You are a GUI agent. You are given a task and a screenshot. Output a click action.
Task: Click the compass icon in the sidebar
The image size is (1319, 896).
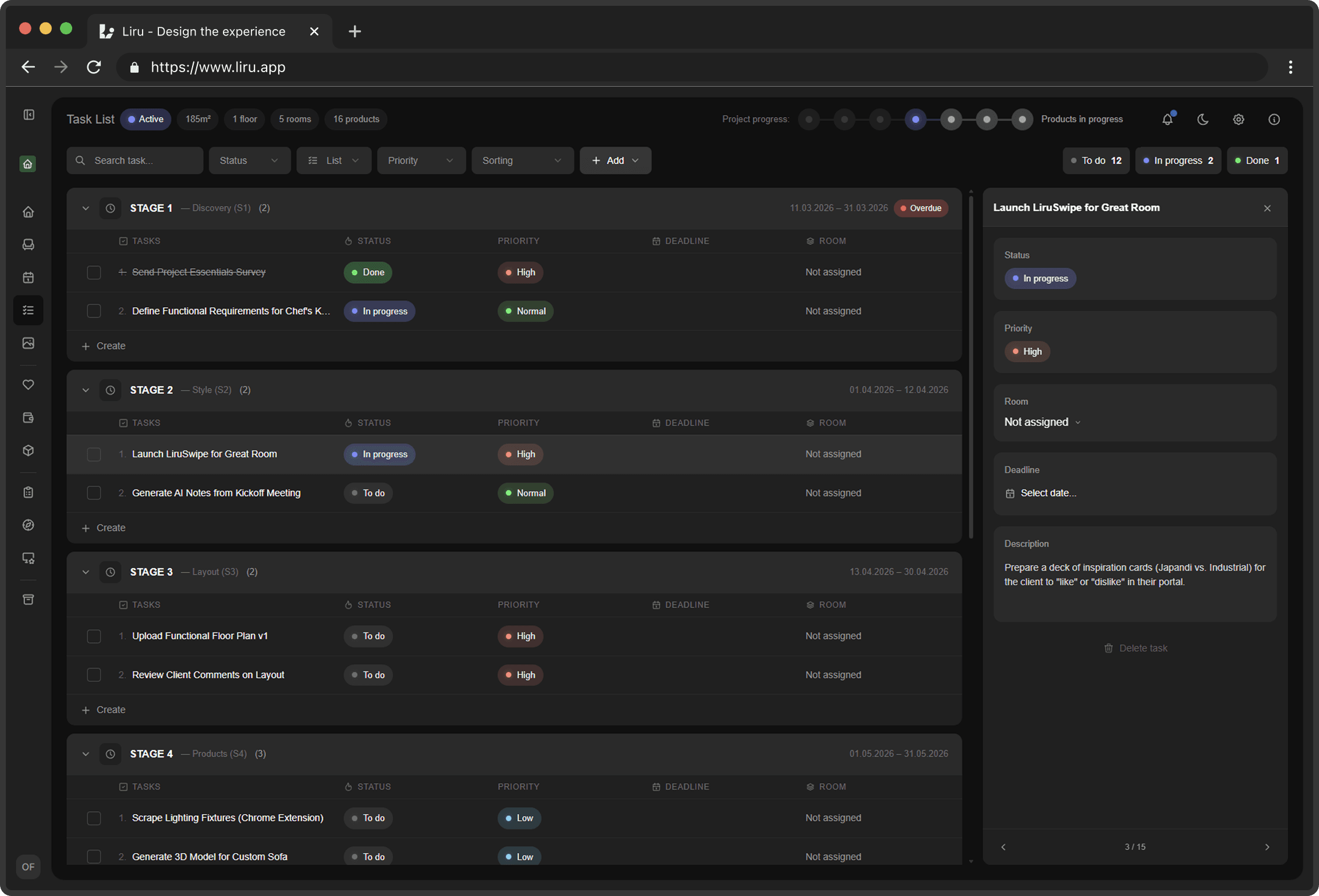(x=28, y=524)
